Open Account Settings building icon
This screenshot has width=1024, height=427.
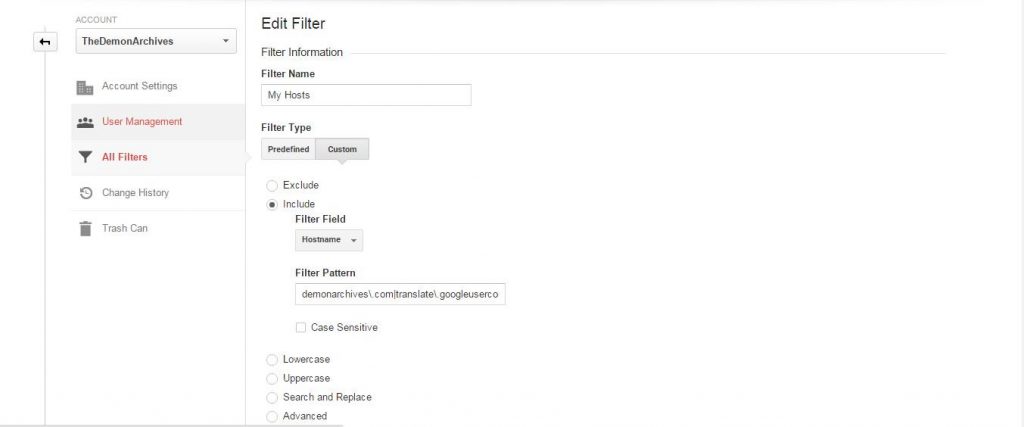(85, 87)
